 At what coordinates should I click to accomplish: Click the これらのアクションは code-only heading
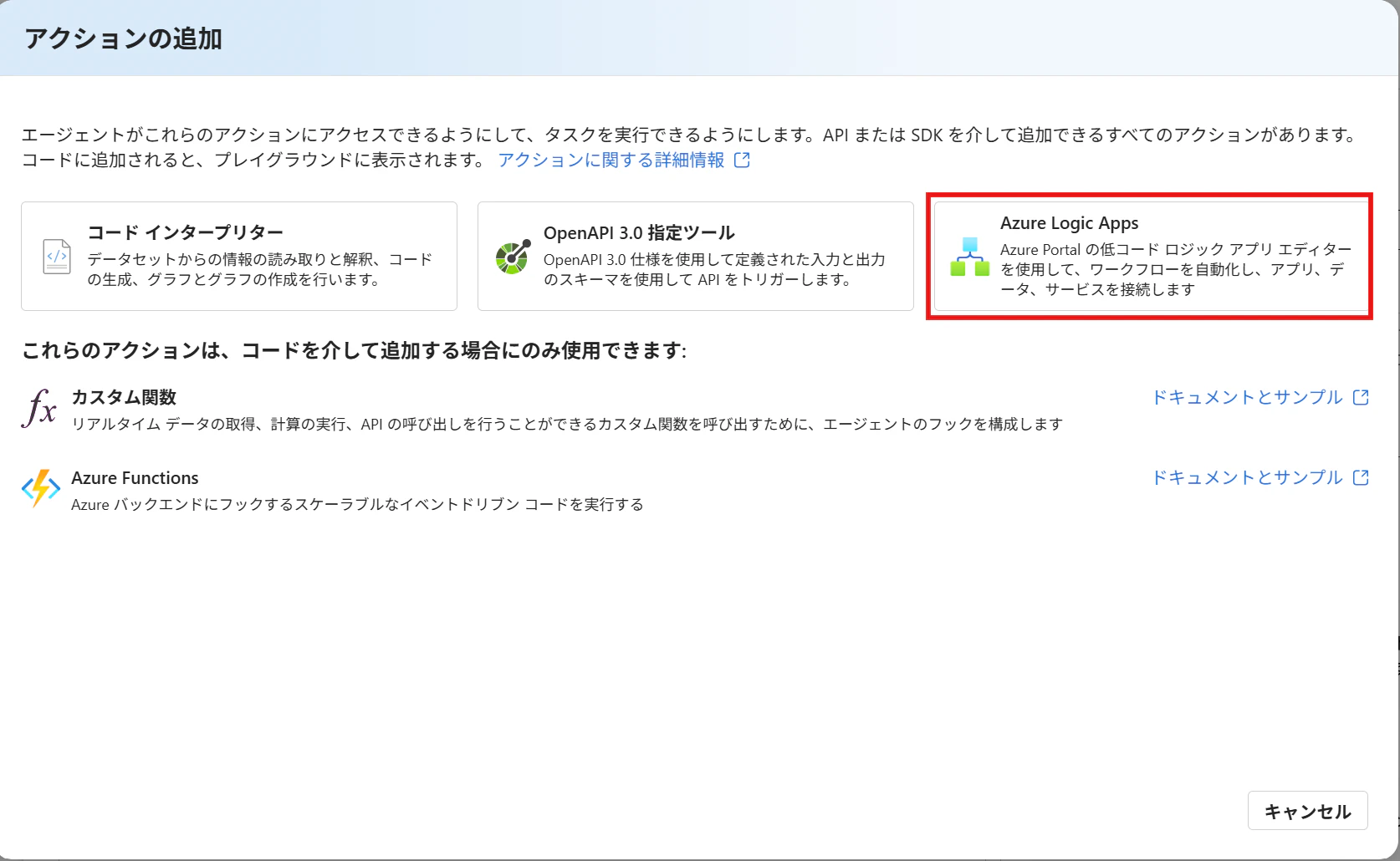coord(354,350)
